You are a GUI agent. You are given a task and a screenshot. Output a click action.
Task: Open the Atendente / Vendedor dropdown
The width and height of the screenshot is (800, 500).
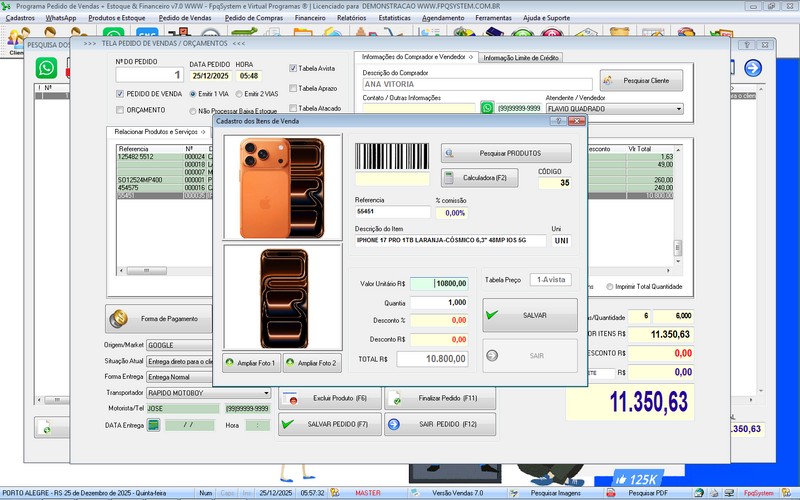pyautogui.click(x=679, y=109)
